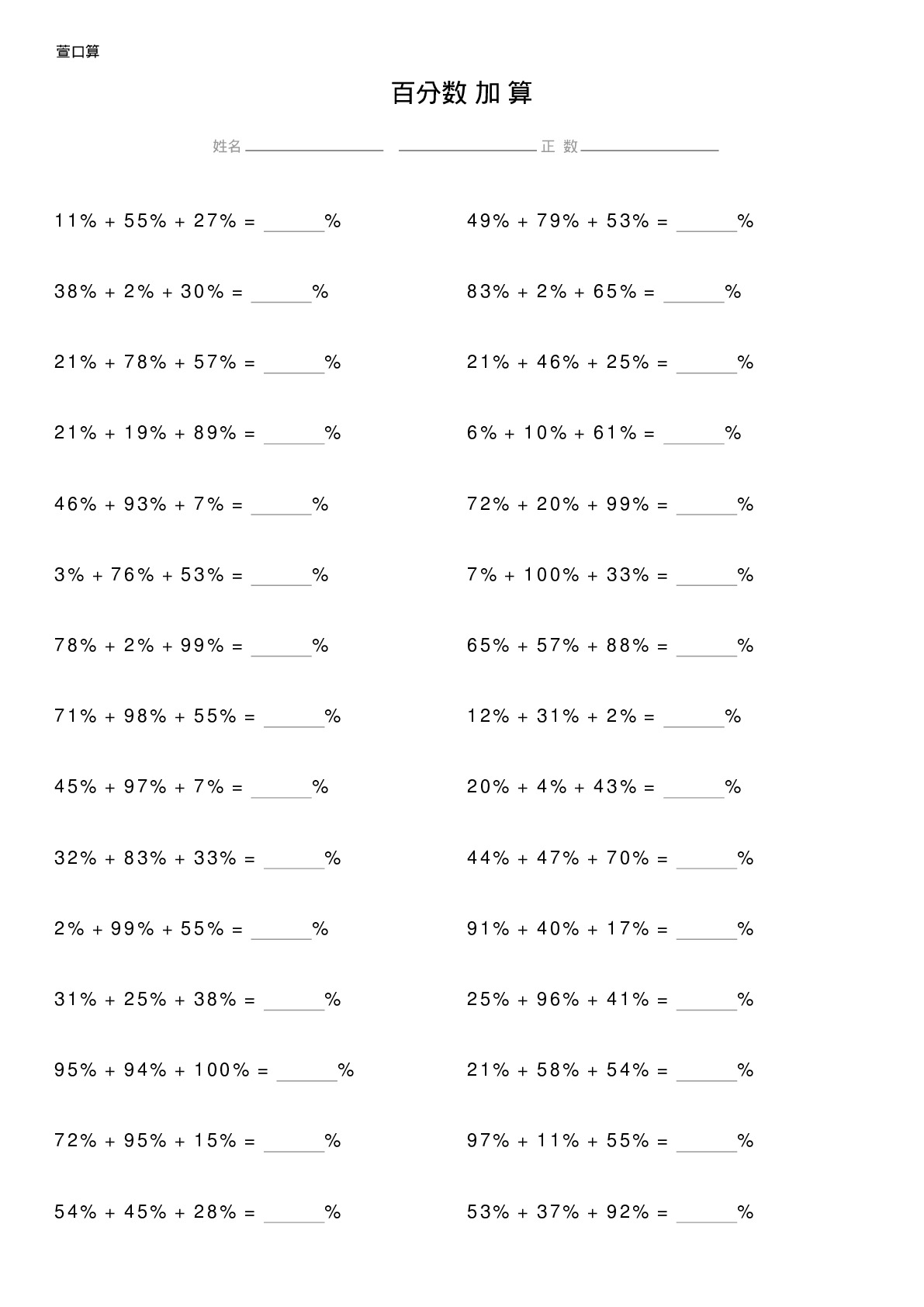Click the 姓名 name blank line
Image resolution: width=924 pixels, height=1307 pixels.
tap(314, 146)
